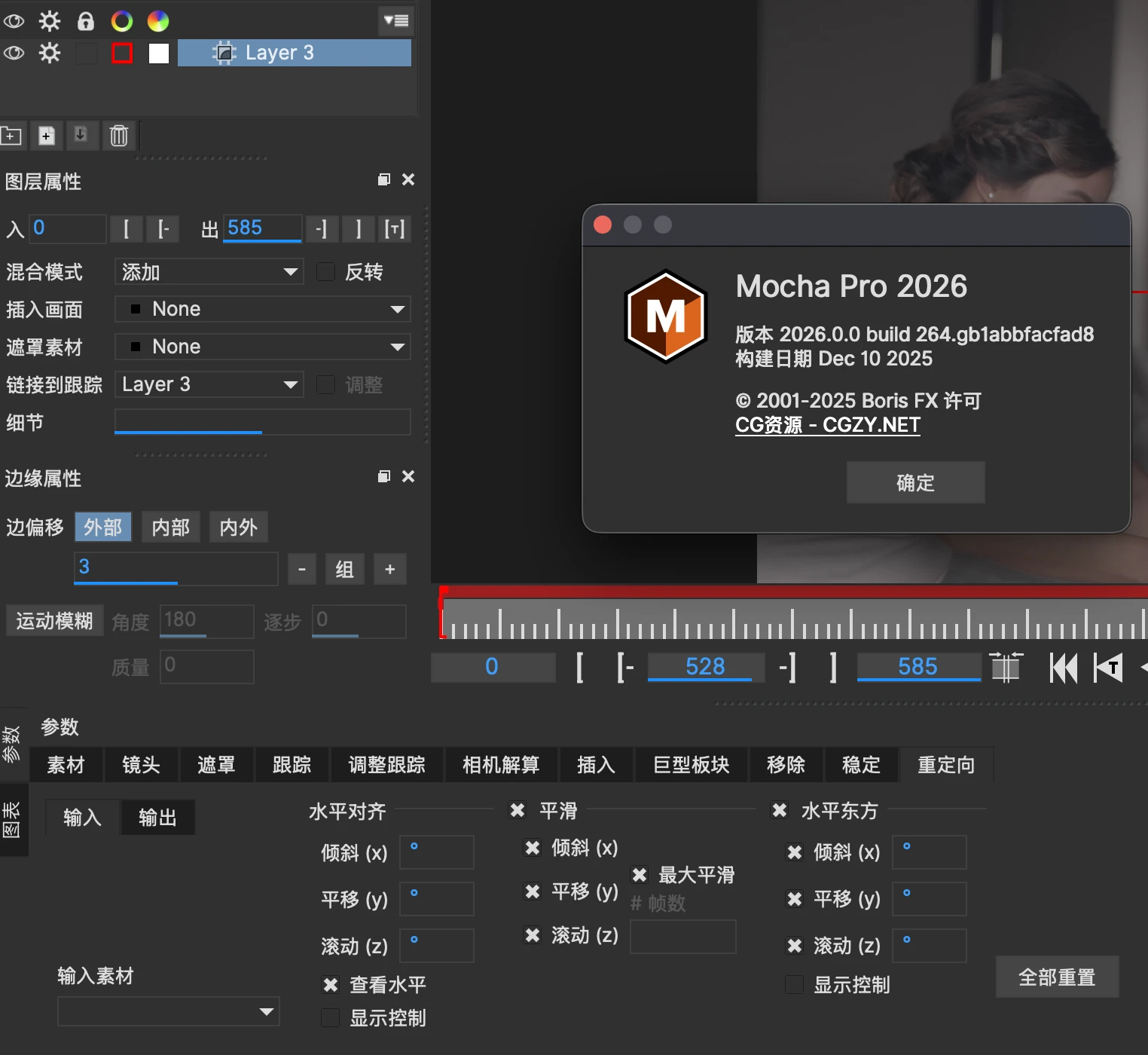Image resolution: width=1148 pixels, height=1055 pixels.
Task: Enable the 反转 checkbox
Action: 326,272
